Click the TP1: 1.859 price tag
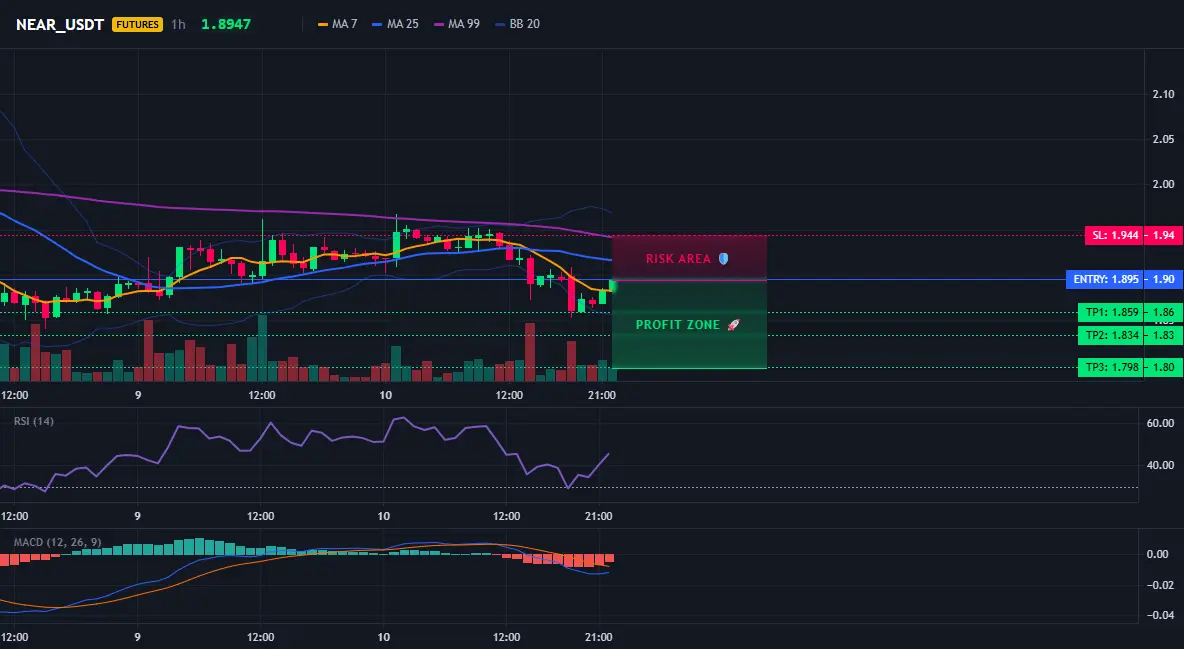Viewport: 1184px width, 649px height. point(1110,312)
